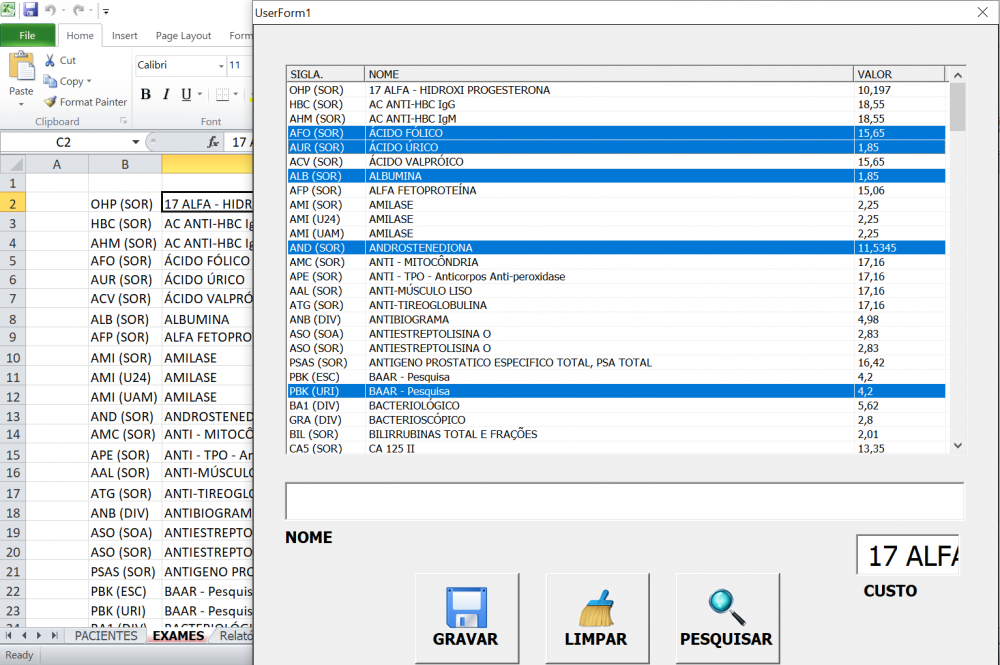Switch to the Insert ribbon tab
Screen dimensions: 1000x665
tap(125, 36)
